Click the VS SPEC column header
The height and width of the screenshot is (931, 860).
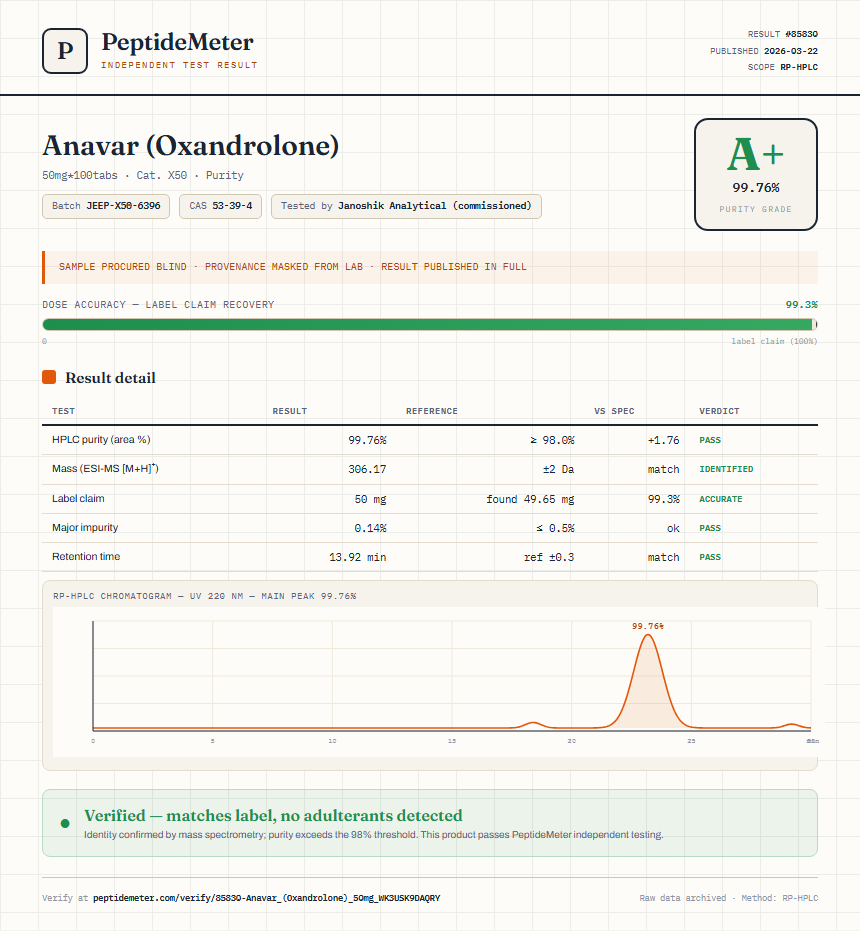tap(614, 411)
